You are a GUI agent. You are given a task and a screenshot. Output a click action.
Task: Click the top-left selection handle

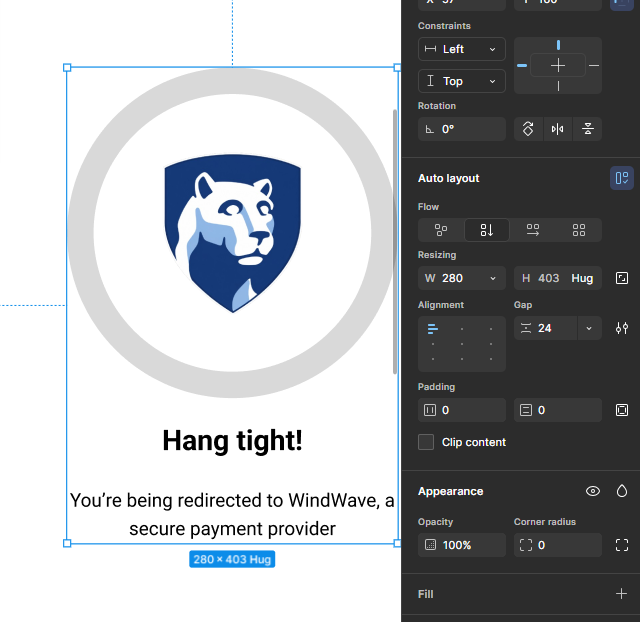tap(67, 68)
